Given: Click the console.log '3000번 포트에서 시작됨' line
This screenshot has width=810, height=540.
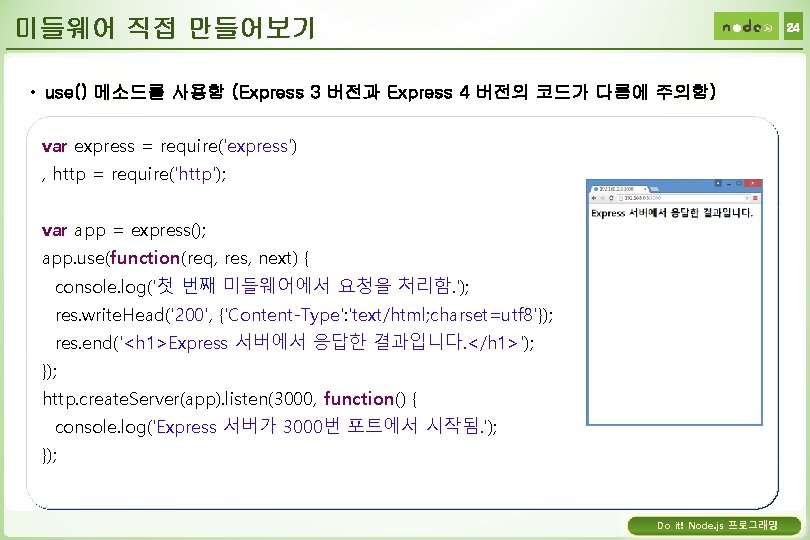Looking at the screenshot, I should pyautogui.click(x=276, y=426).
